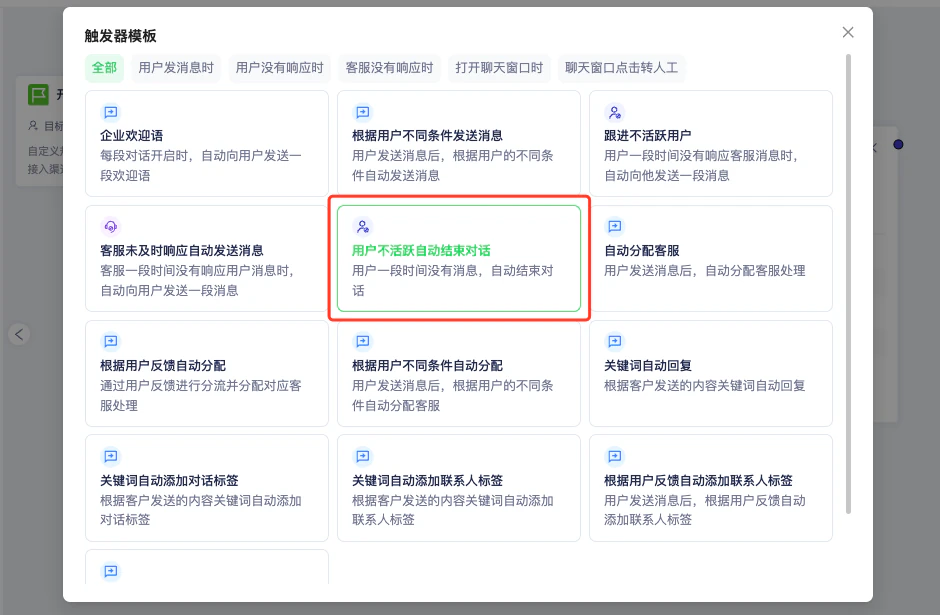
Task: Choose 根据用户不同条件自动分配 template title
Action: [427, 366]
